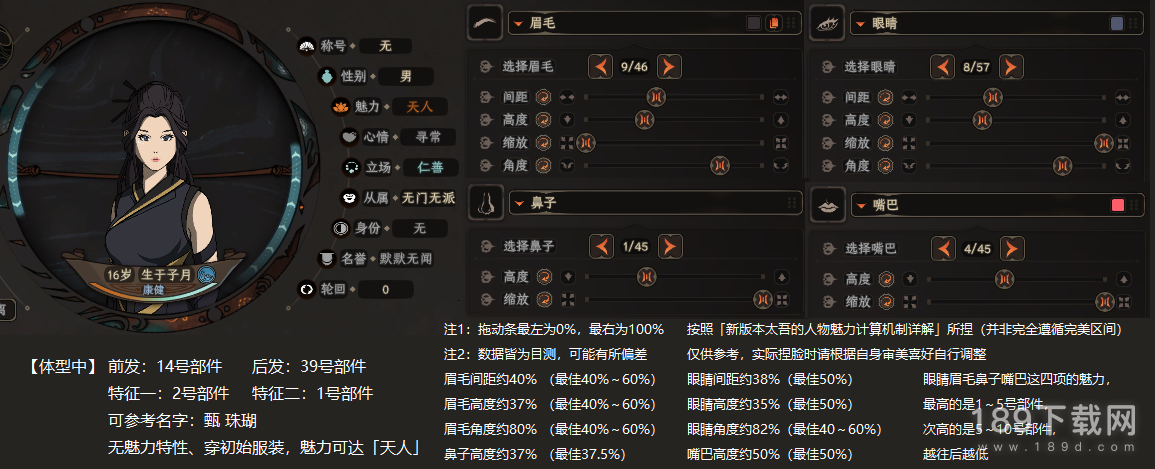
Task: Toggle the lock icon beside eyebrow 高度
Action: 485,119
